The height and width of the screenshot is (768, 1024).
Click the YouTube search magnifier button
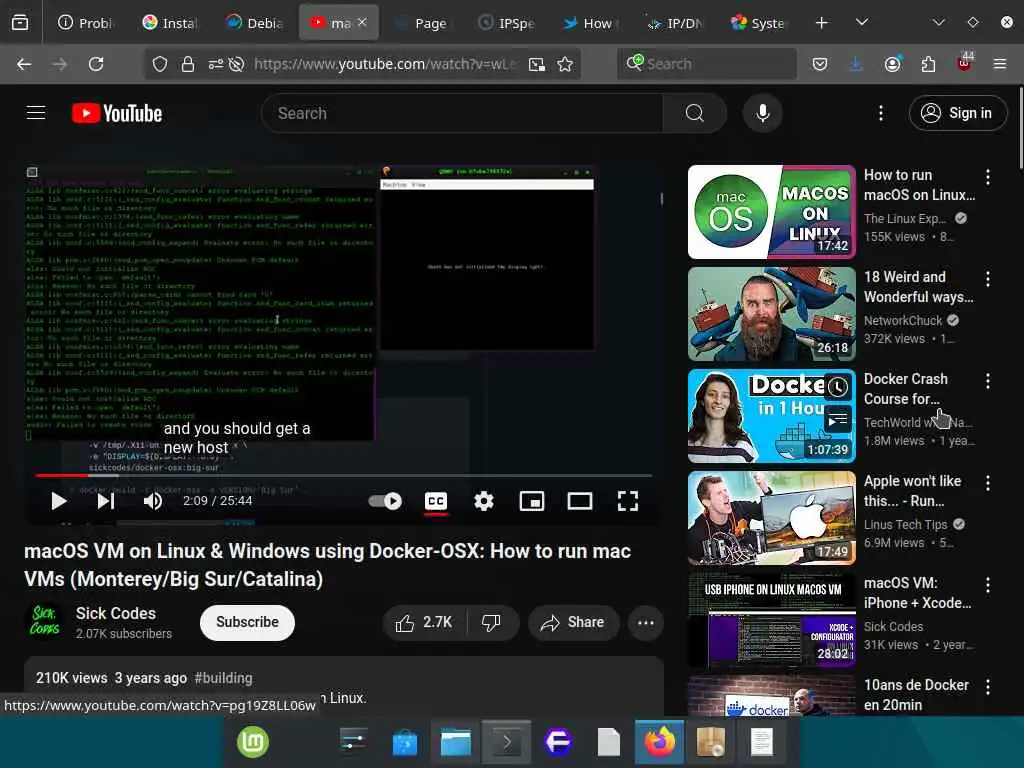[x=695, y=113]
